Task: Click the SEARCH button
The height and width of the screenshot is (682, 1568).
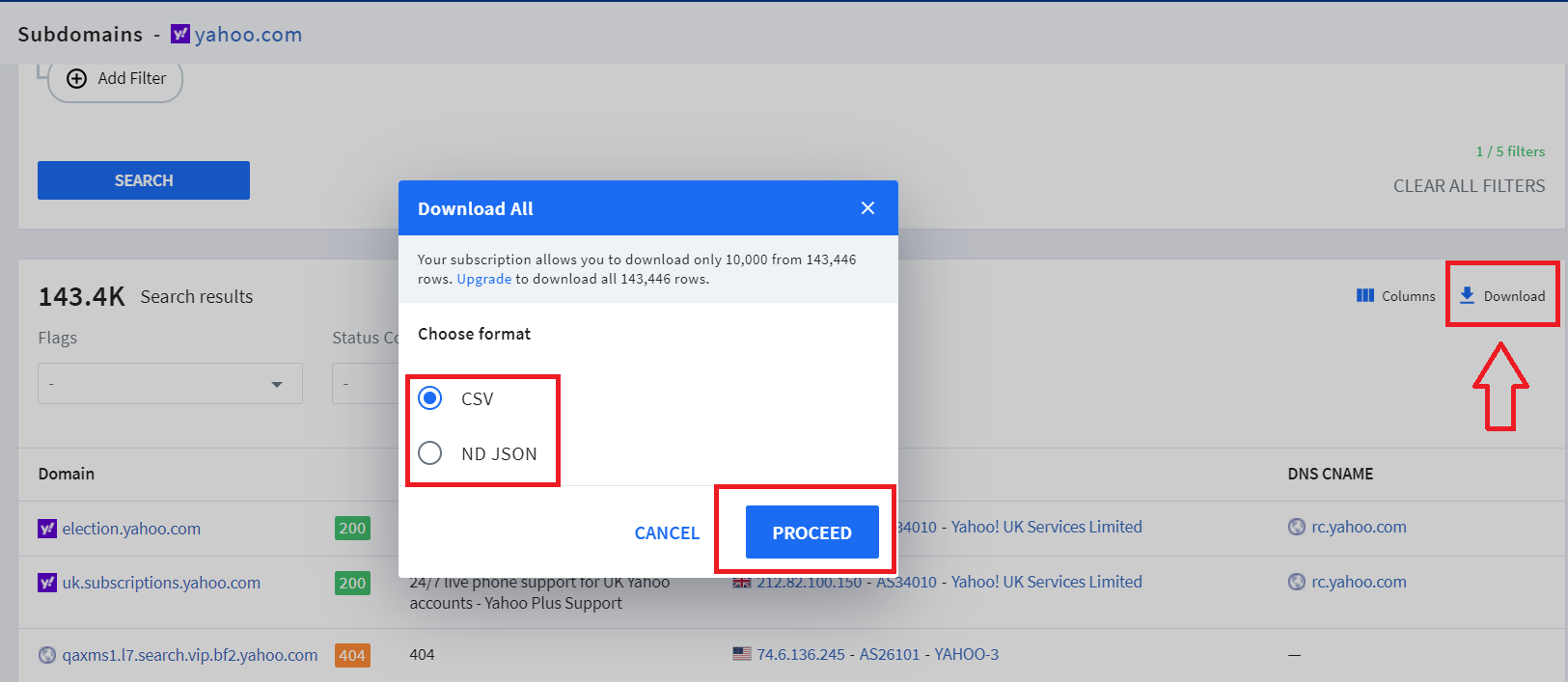Action: pos(144,180)
